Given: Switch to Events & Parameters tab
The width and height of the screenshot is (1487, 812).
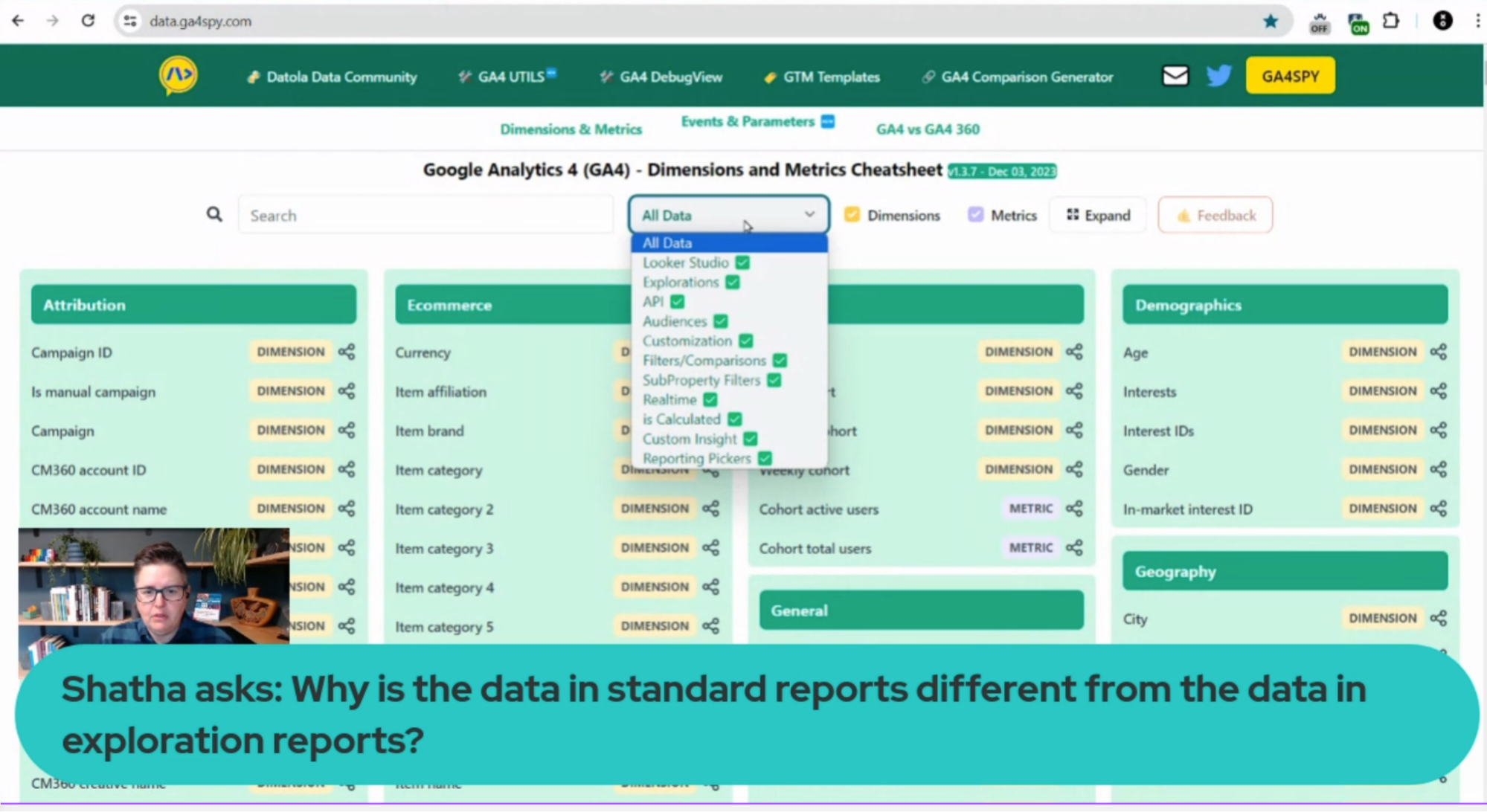Looking at the screenshot, I should coord(757,121).
